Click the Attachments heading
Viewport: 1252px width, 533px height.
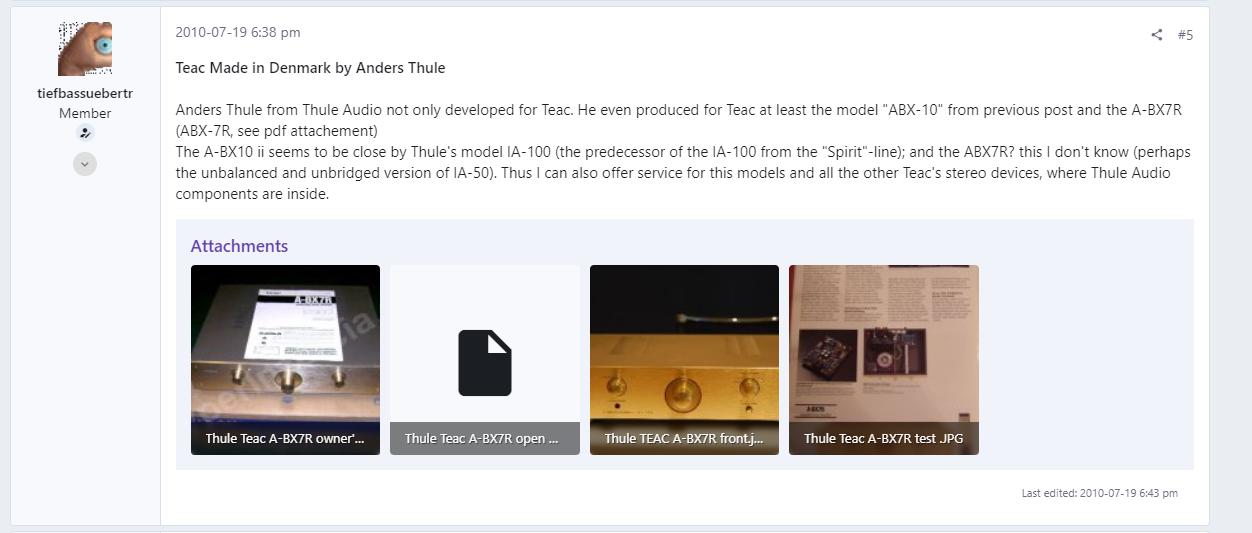point(239,246)
